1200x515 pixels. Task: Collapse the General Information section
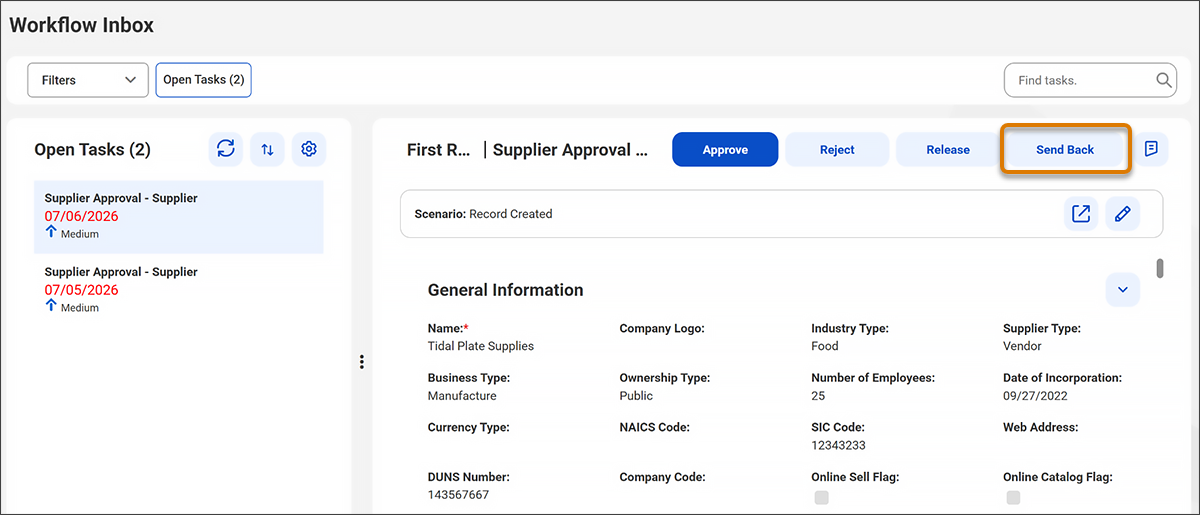point(1122,290)
